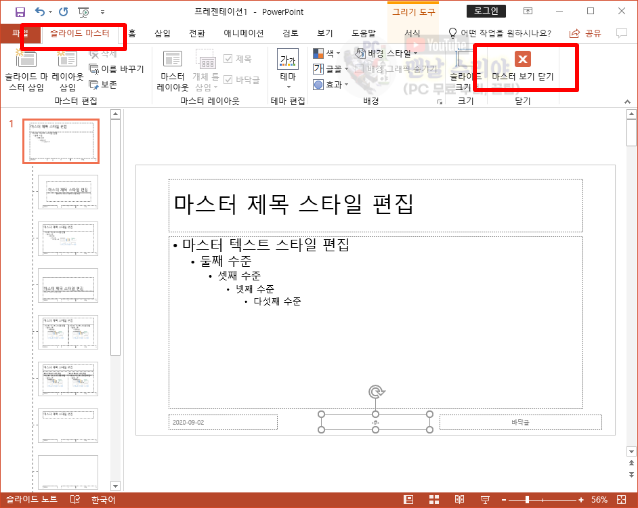Click the zoom in plus button
638x508 pixels.
[581, 500]
